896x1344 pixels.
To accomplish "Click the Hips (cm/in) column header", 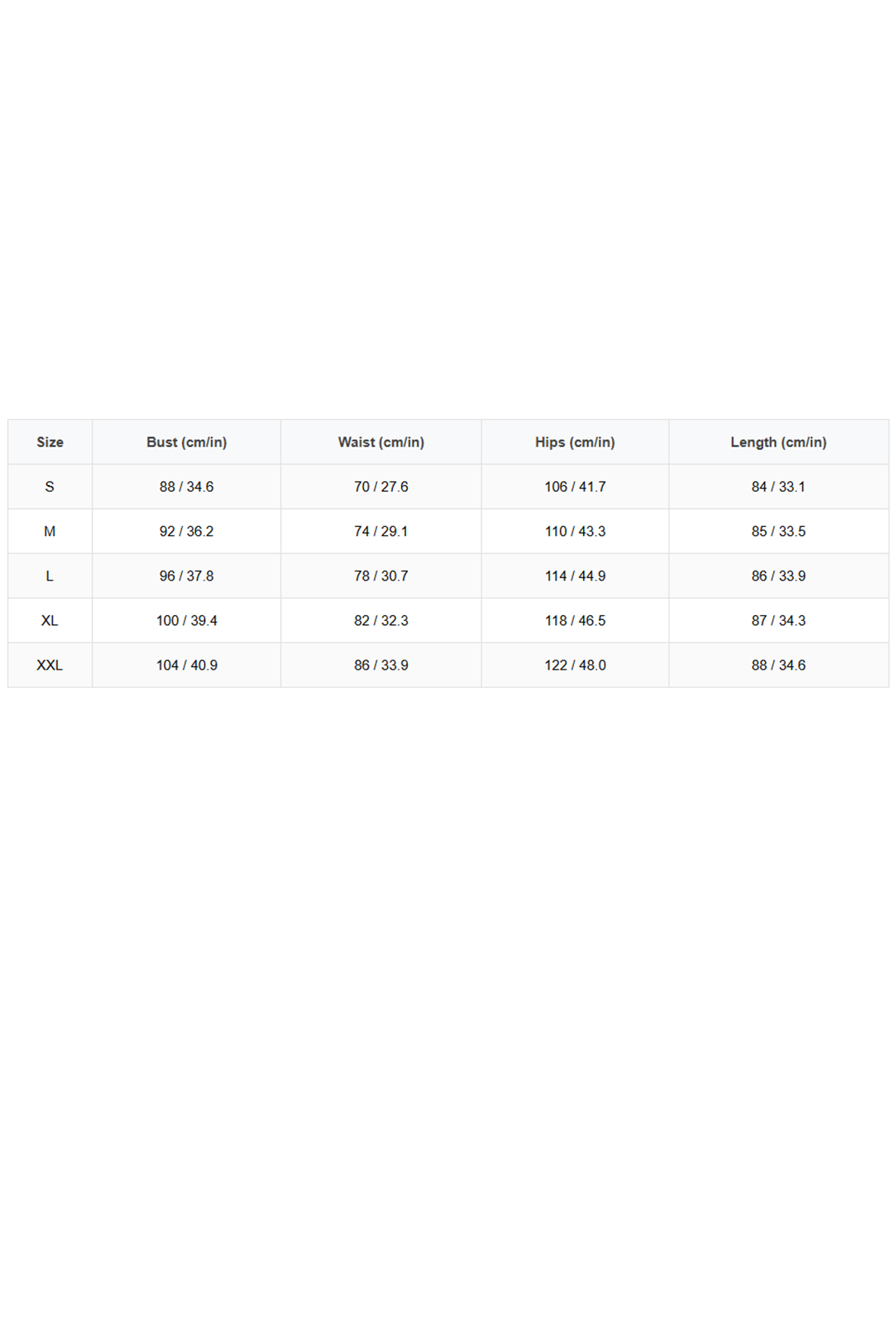I will tap(575, 442).
